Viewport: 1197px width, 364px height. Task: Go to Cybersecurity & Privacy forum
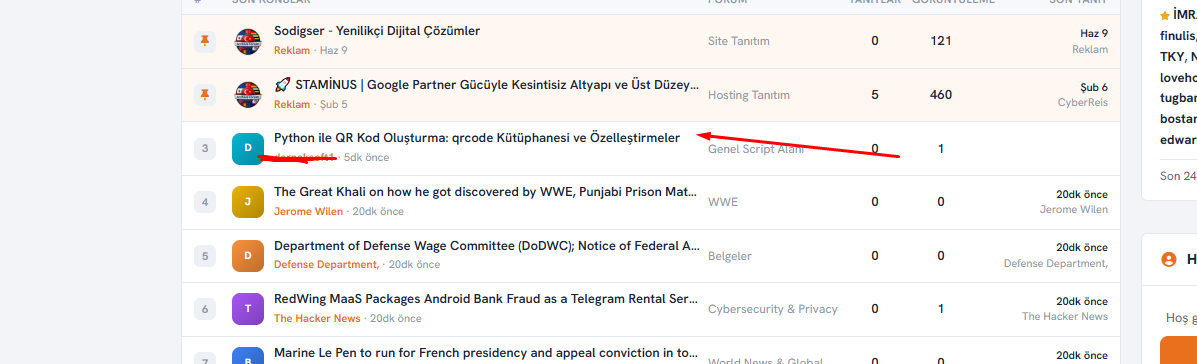pyautogui.click(x=773, y=309)
